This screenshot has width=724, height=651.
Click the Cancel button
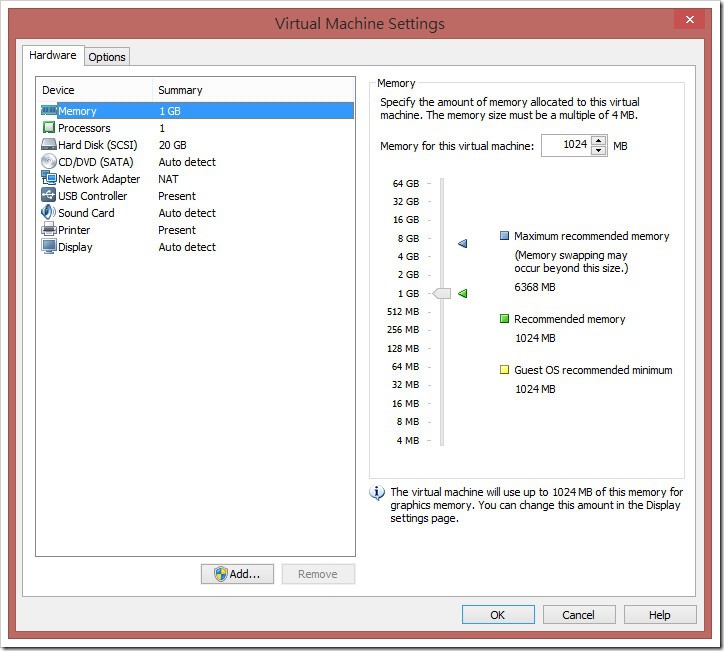pyautogui.click(x=579, y=615)
